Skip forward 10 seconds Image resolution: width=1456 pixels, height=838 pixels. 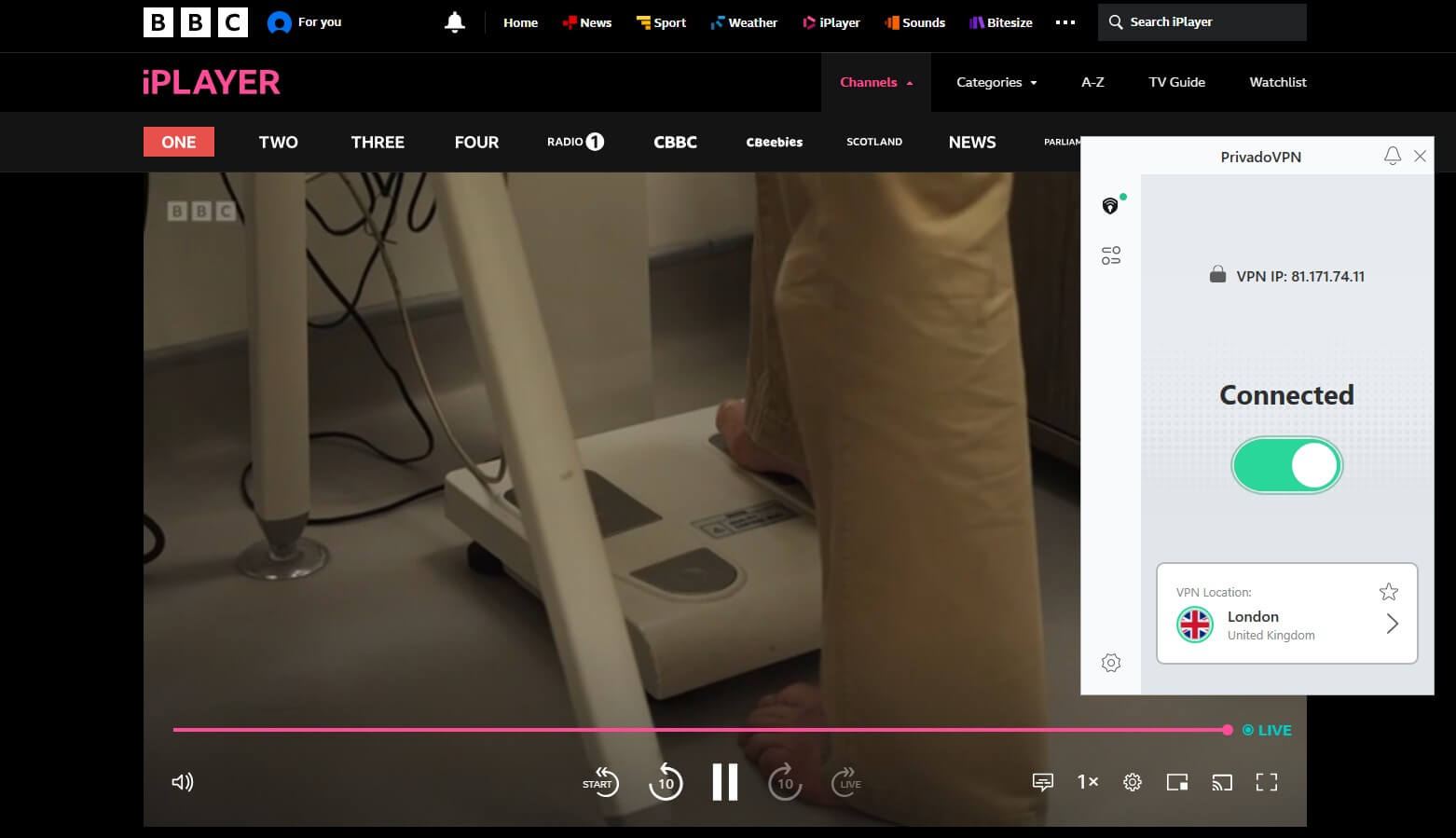tap(785, 782)
